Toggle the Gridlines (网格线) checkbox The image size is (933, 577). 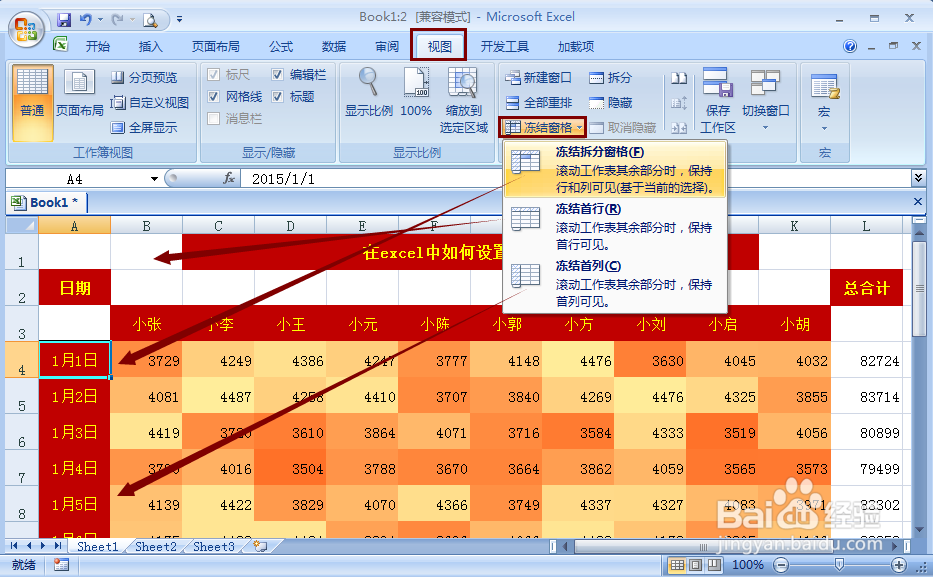(x=214, y=96)
